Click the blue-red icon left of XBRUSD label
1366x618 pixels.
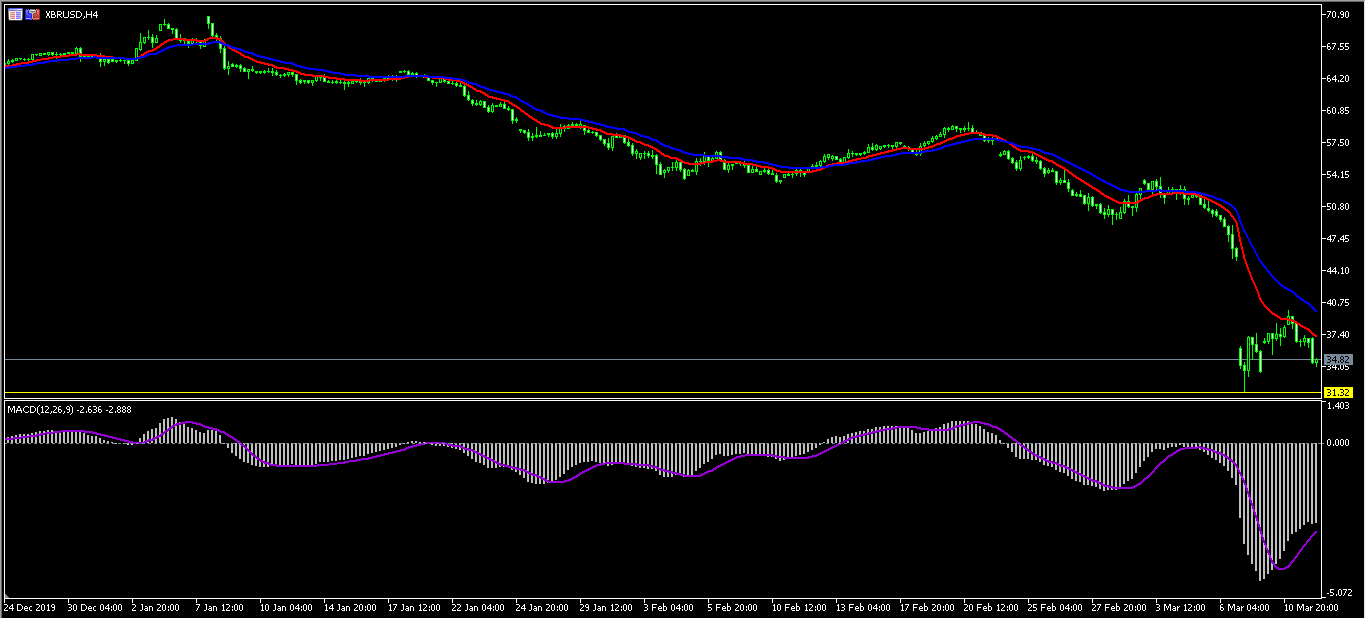click(x=34, y=15)
